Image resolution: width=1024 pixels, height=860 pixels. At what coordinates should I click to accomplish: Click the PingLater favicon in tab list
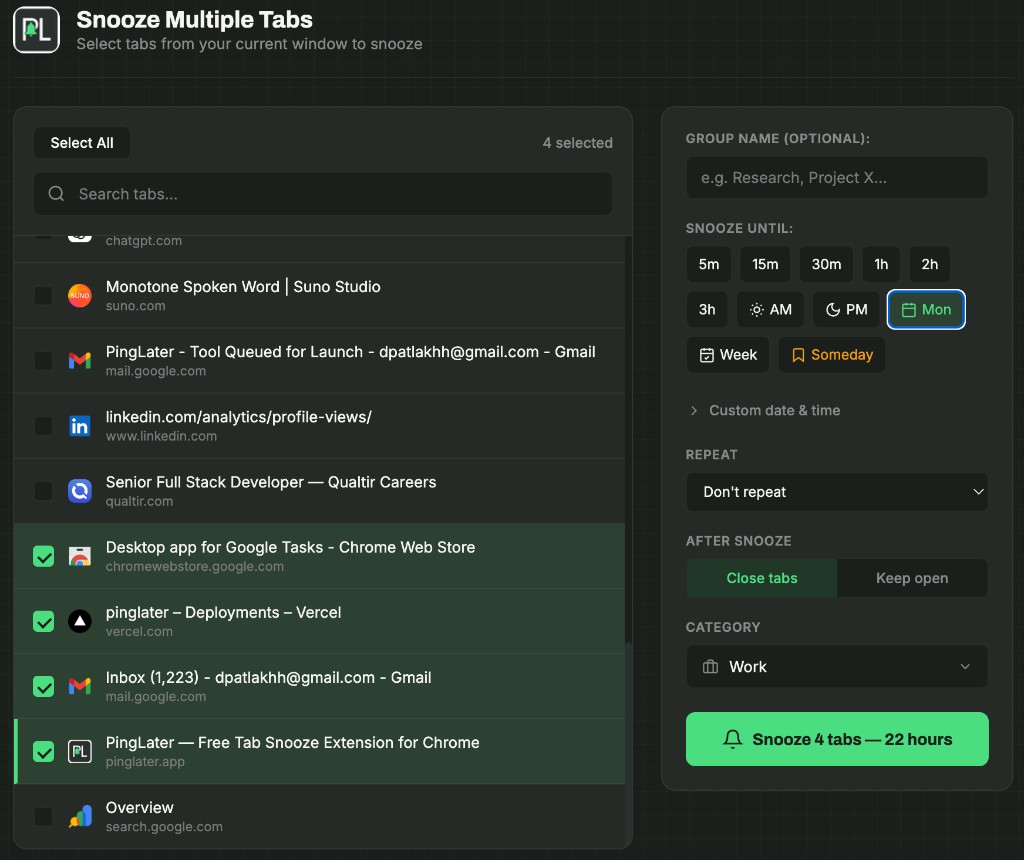(x=80, y=752)
